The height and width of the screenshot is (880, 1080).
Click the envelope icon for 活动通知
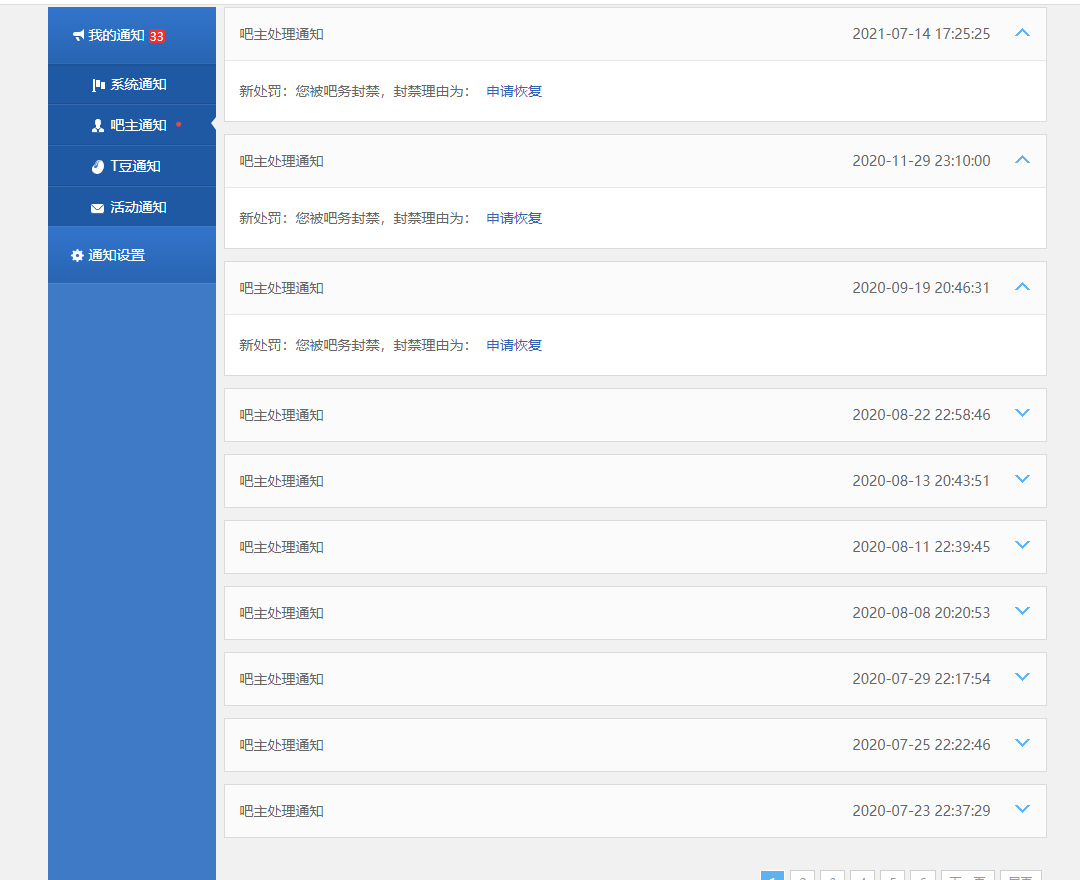pyautogui.click(x=98, y=208)
